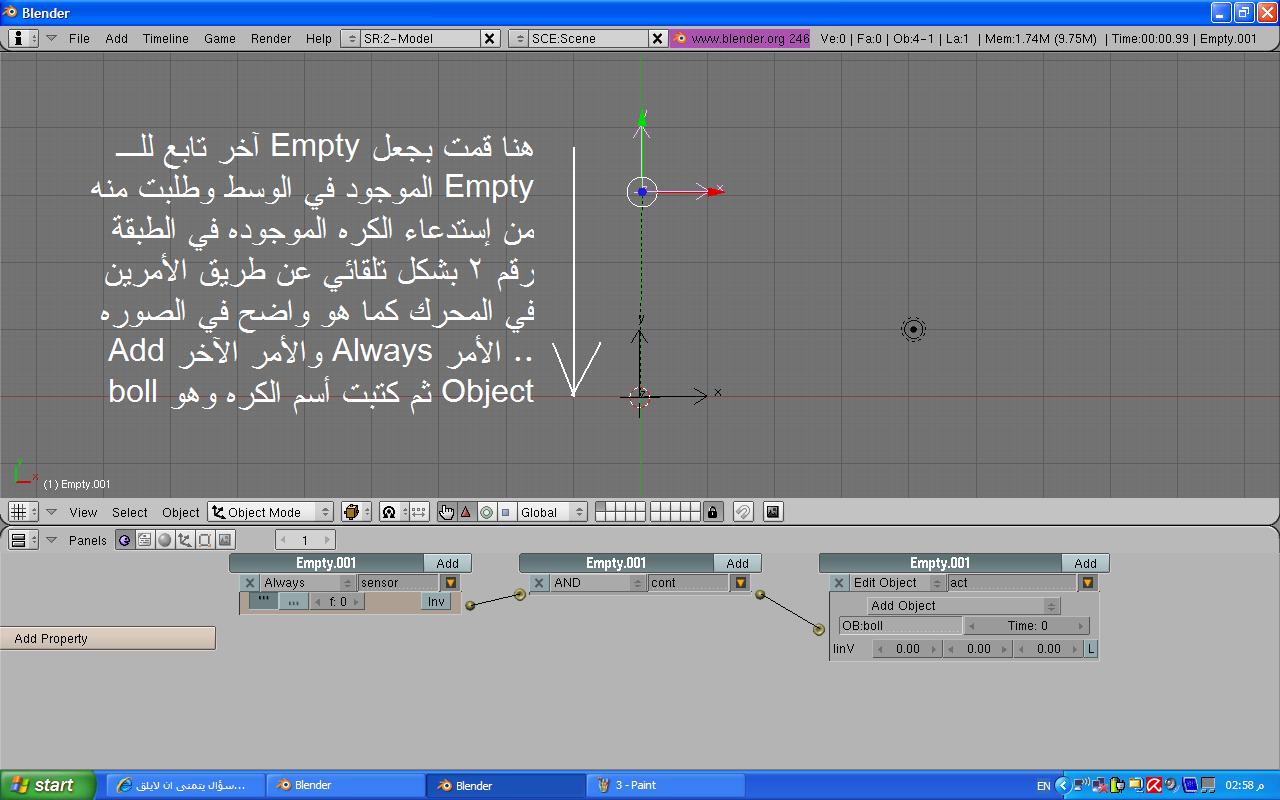Open the Add menu

click(117, 38)
